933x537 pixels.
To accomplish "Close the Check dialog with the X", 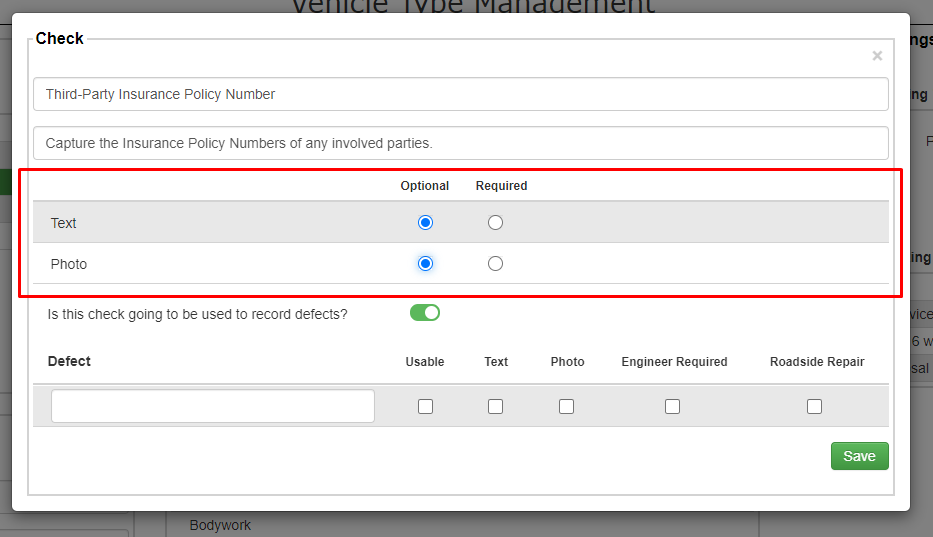I will click(877, 55).
